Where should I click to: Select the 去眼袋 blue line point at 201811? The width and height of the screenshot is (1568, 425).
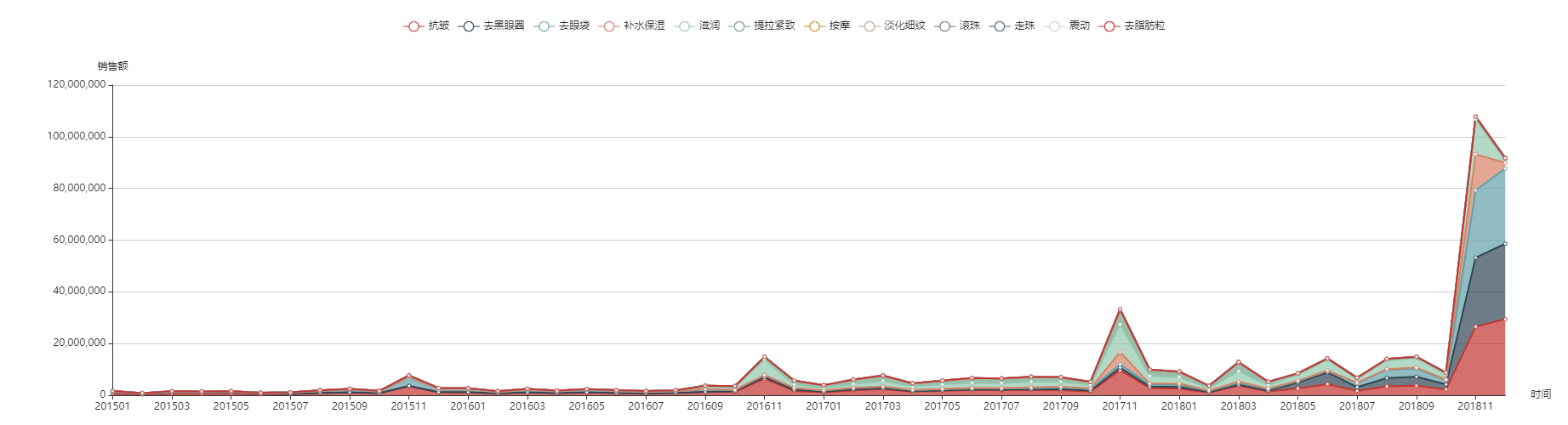coord(1475,190)
